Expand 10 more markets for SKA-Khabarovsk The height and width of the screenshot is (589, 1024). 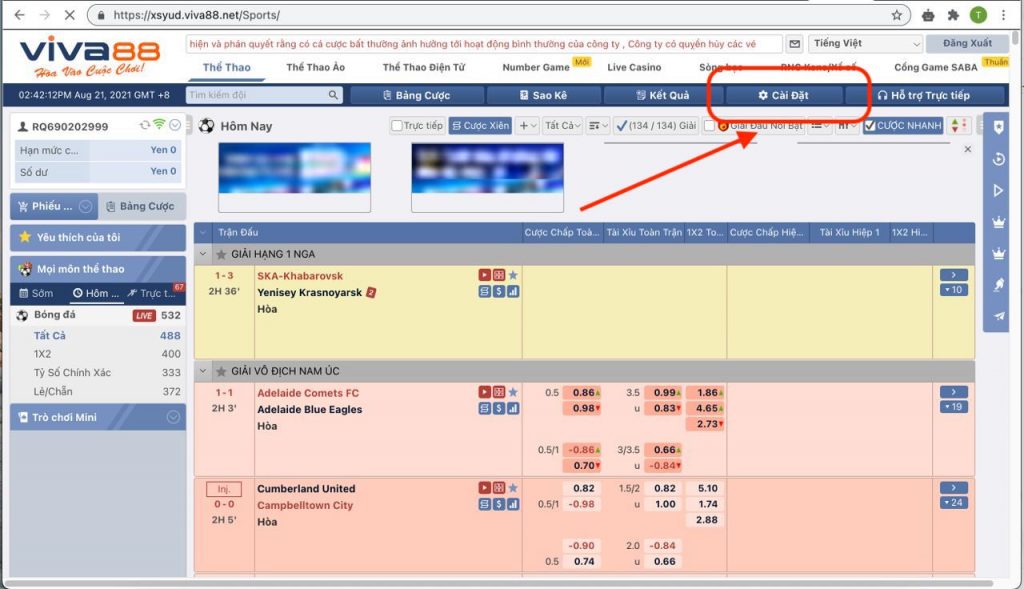pyautogui.click(x=953, y=290)
